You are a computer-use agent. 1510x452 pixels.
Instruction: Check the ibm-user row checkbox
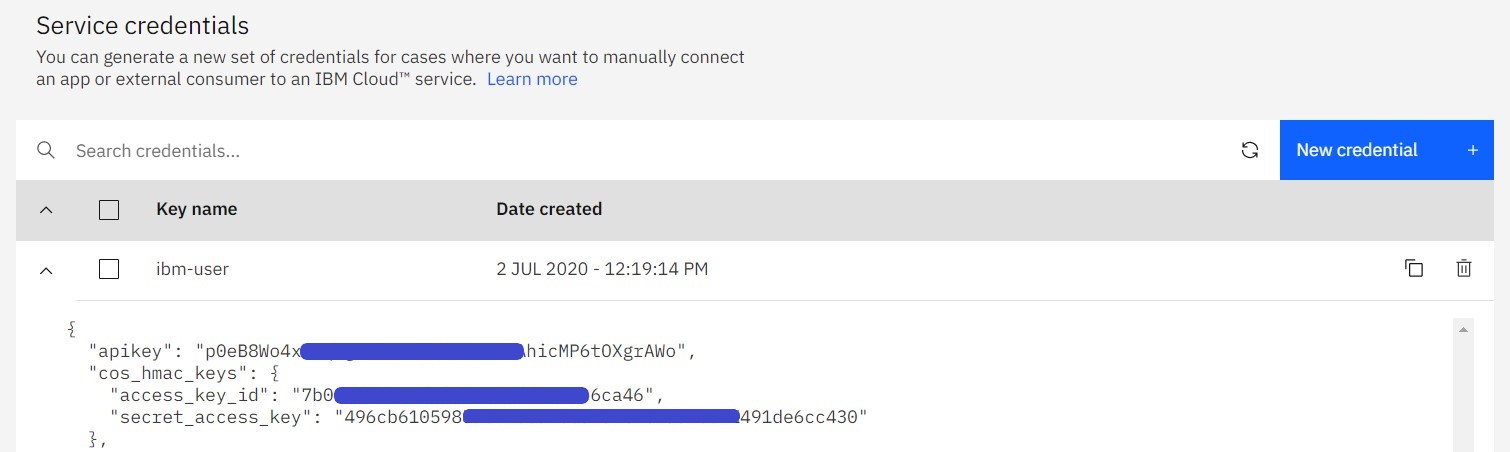point(109,269)
